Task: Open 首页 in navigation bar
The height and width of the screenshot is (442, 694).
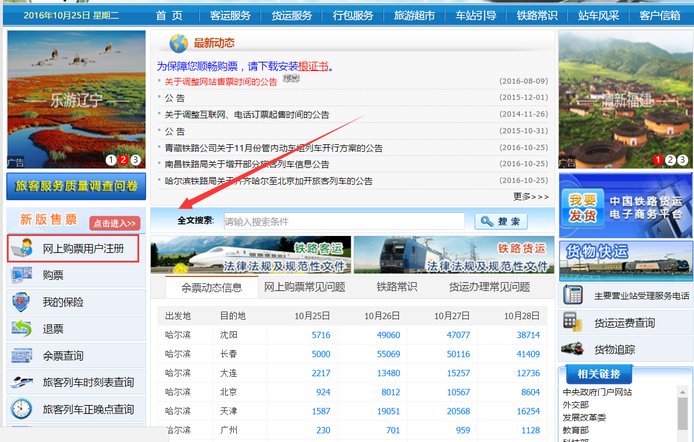Action: pyautogui.click(x=169, y=15)
